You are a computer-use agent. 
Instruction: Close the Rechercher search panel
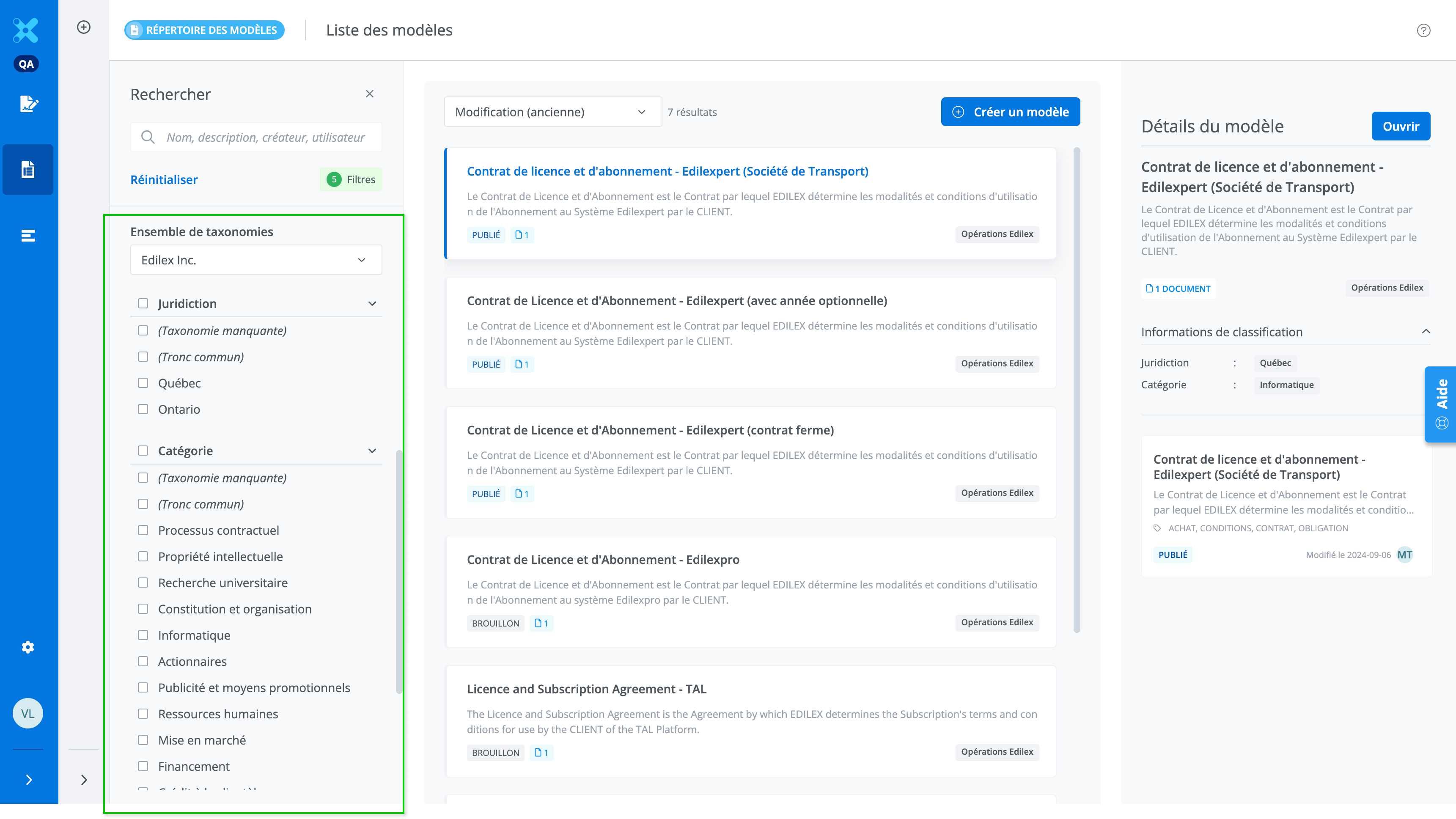(370, 94)
